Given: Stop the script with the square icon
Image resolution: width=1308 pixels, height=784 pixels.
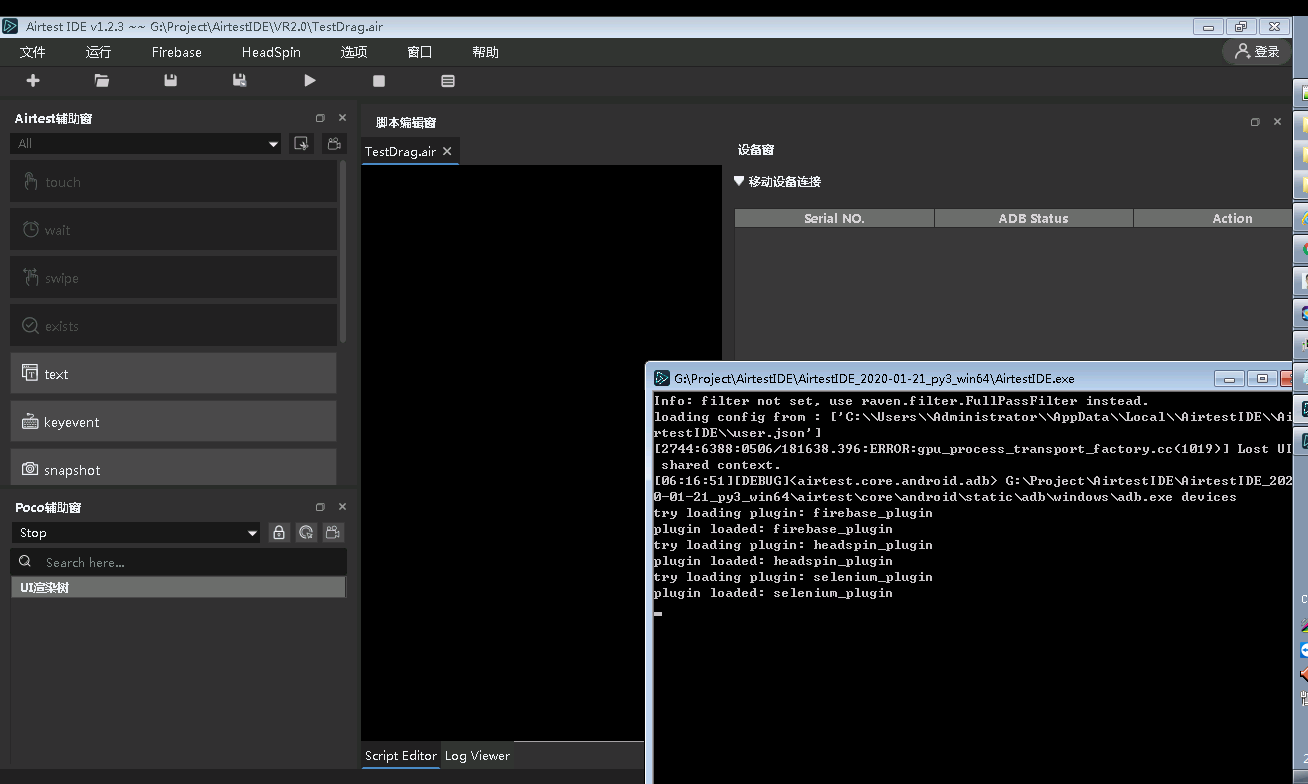Looking at the screenshot, I should [x=379, y=81].
